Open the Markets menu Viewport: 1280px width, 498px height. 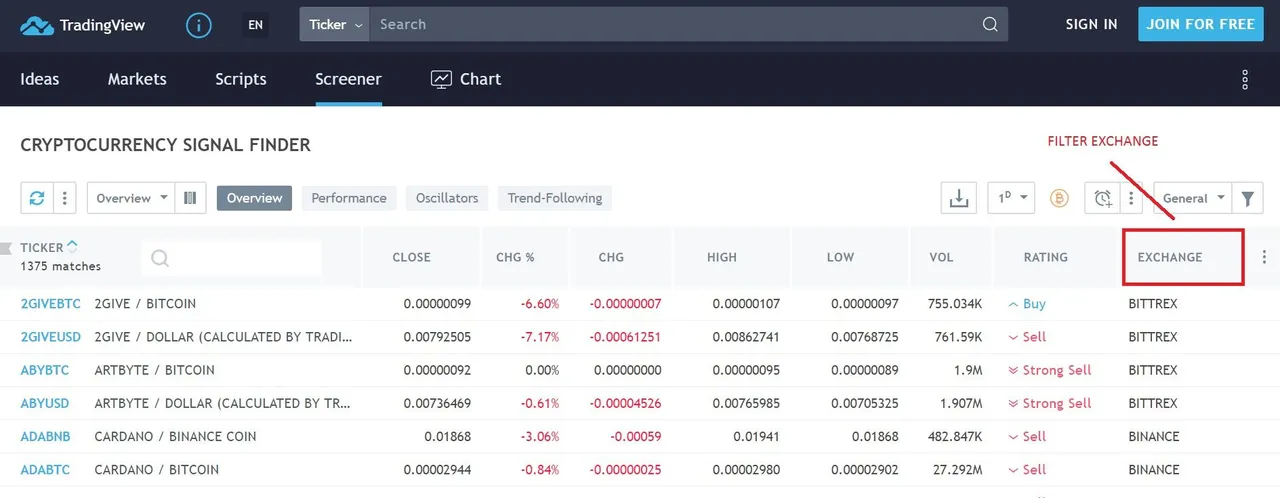(137, 79)
